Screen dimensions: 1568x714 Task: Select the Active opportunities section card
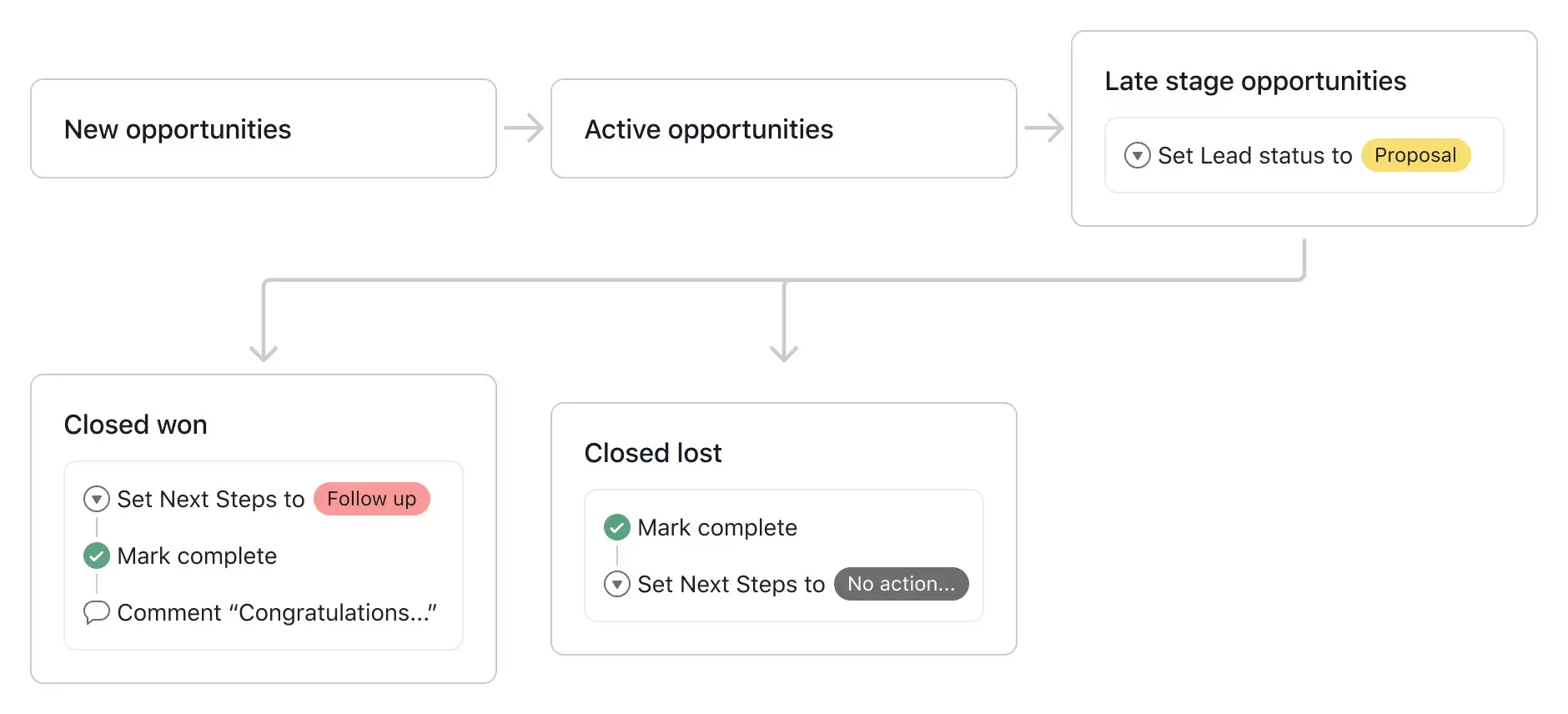pos(784,128)
